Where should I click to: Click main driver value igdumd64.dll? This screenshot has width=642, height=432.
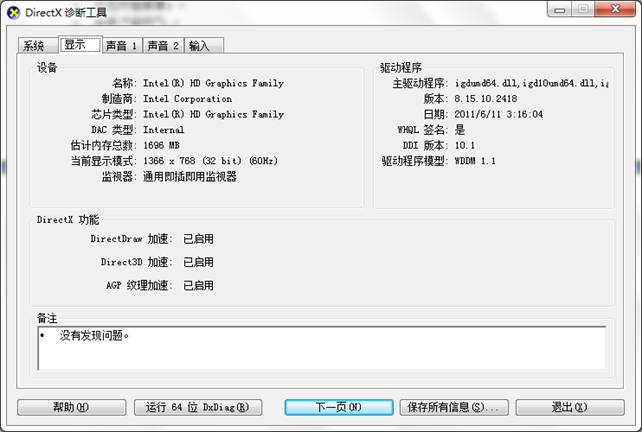point(531,83)
